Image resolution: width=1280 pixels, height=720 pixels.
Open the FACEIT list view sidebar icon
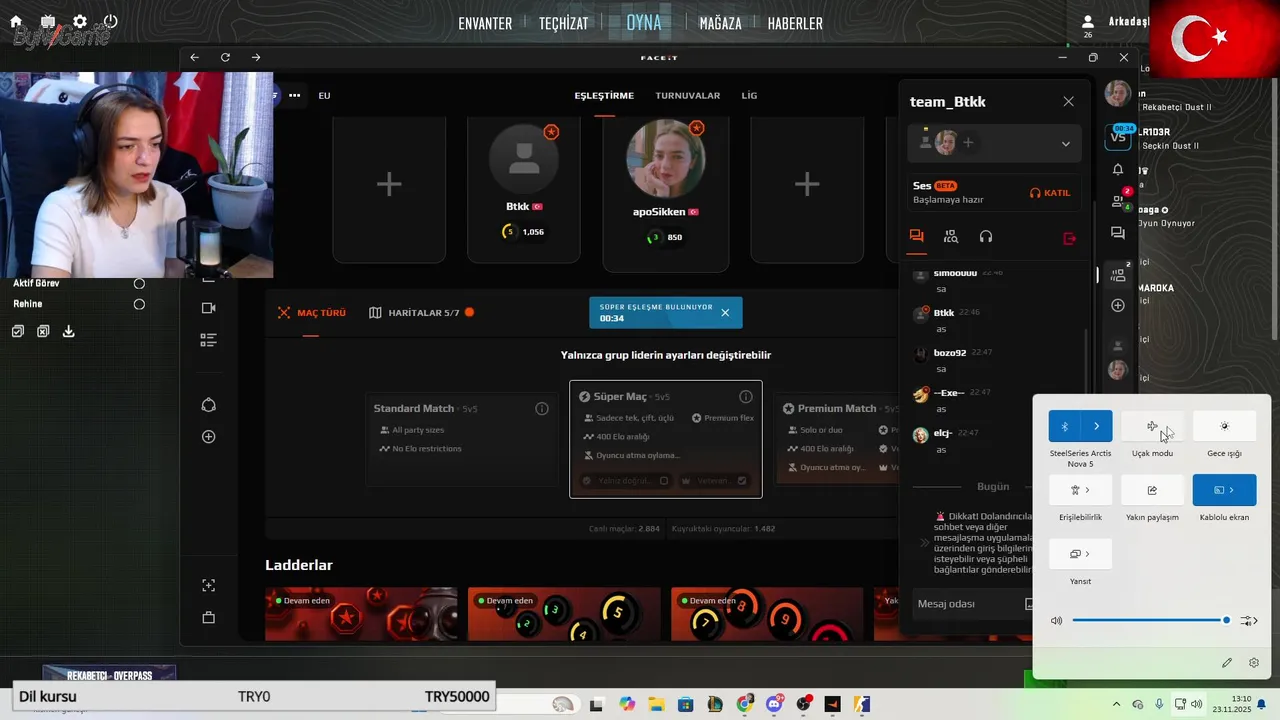pyautogui.click(x=208, y=340)
